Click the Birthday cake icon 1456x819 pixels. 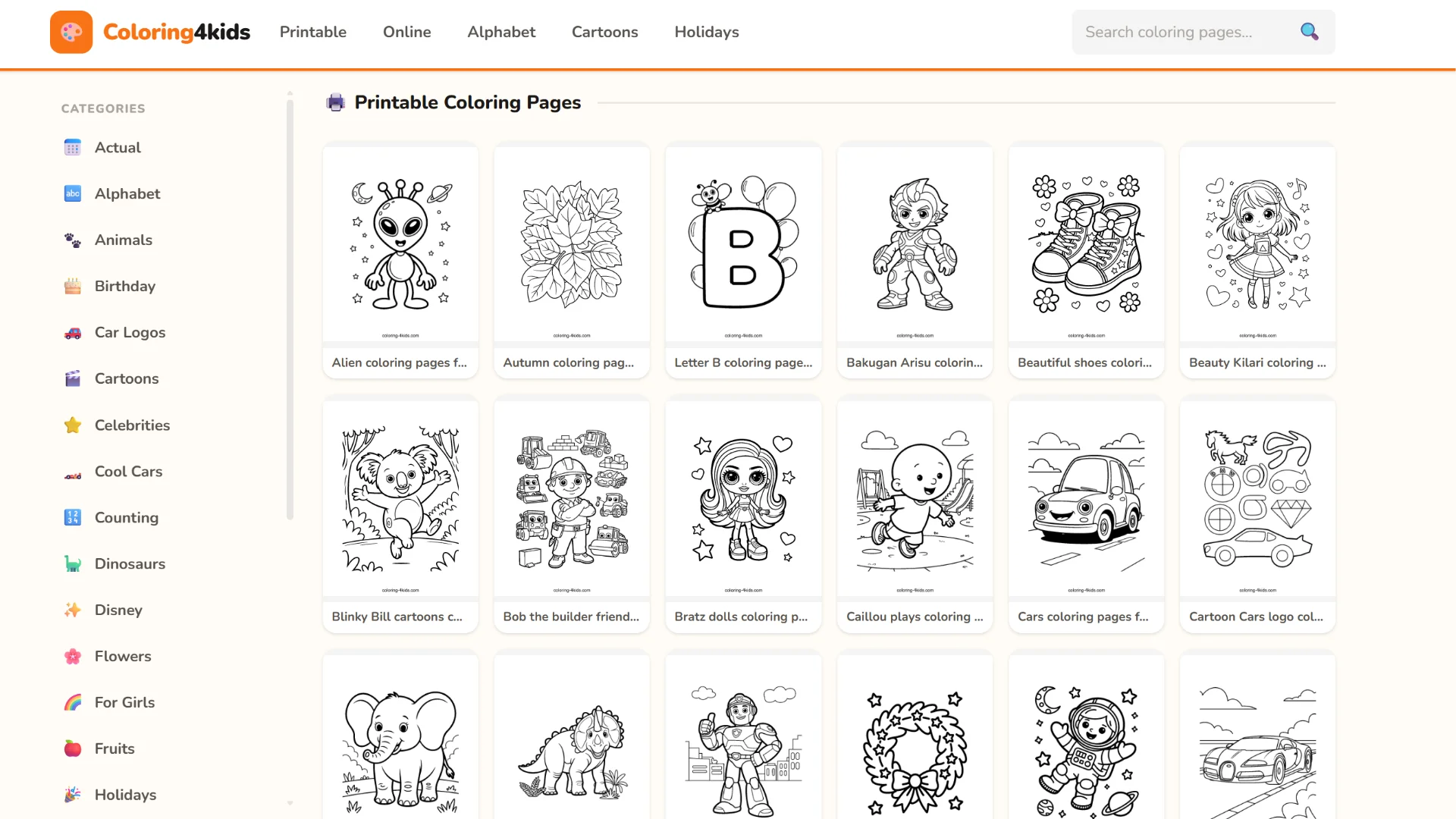coord(73,286)
